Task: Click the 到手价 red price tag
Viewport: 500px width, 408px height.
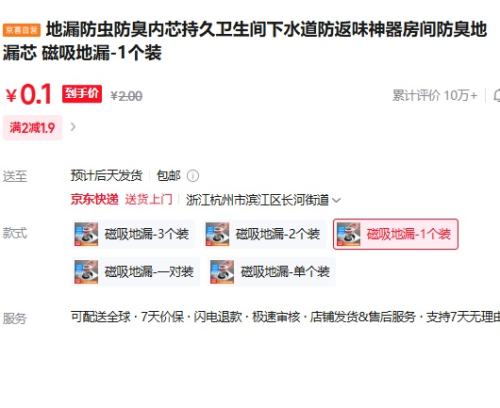Action: pyautogui.click(x=82, y=94)
